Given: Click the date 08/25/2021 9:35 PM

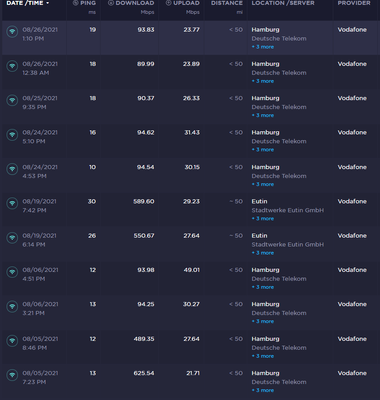Looking at the screenshot, I should 40,103.
